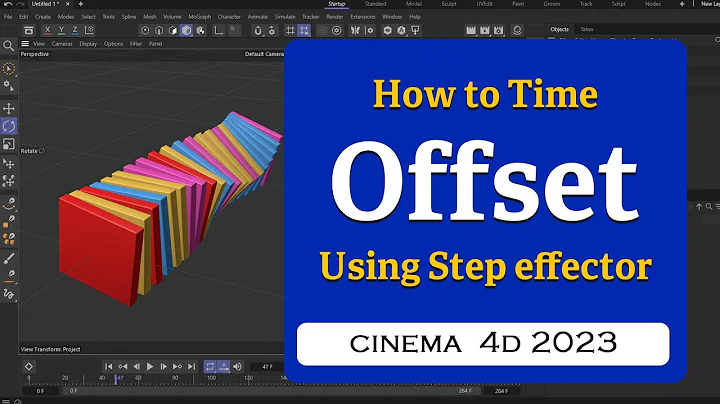
Task: Toggle the coordinate system button
Action: pos(90,30)
